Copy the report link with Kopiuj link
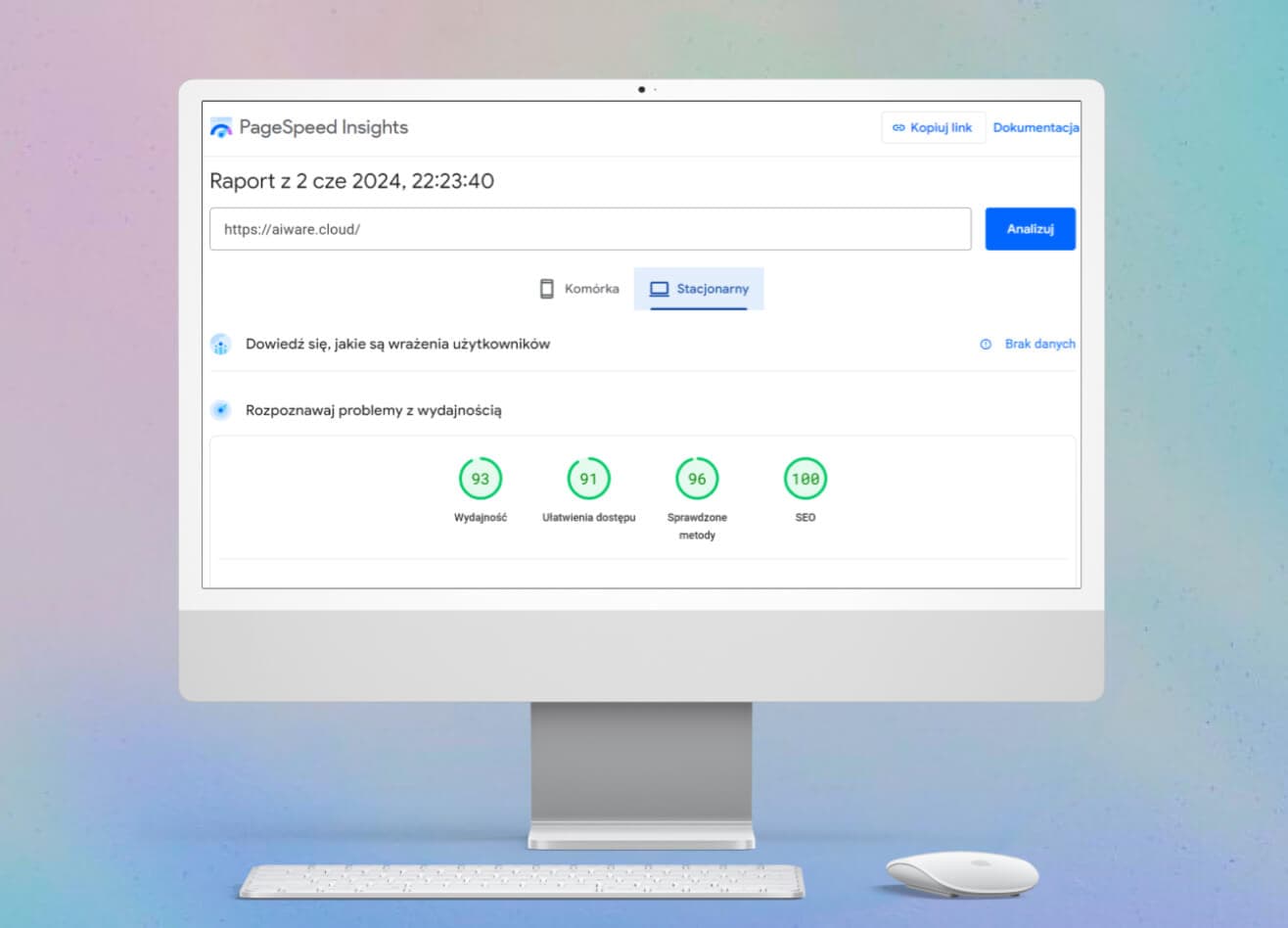This screenshot has width=1288, height=928. pos(934,127)
